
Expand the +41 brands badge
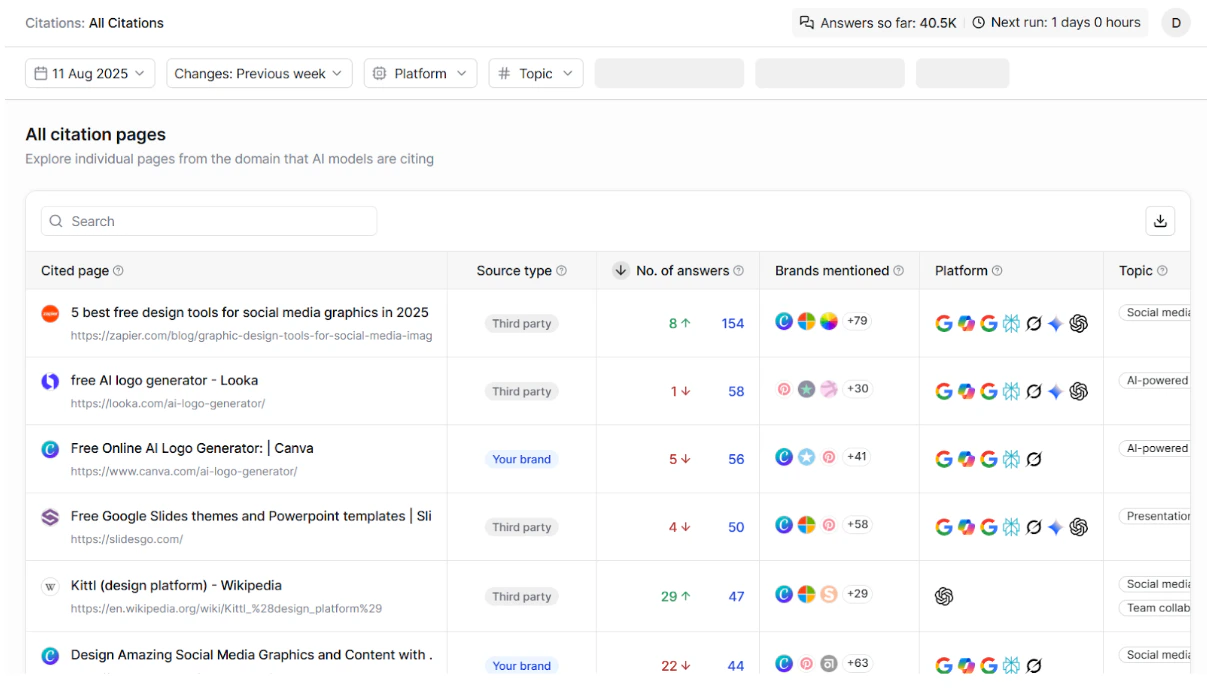click(857, 456)
